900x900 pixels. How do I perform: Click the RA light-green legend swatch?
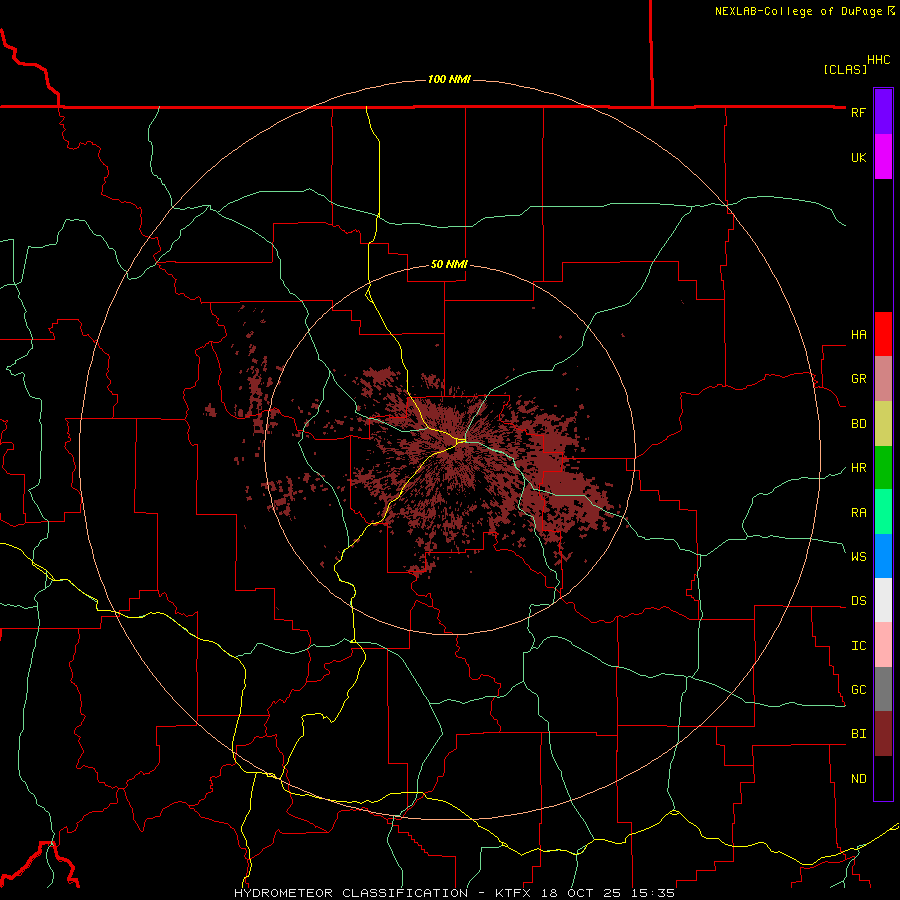[x=883, y=512]
